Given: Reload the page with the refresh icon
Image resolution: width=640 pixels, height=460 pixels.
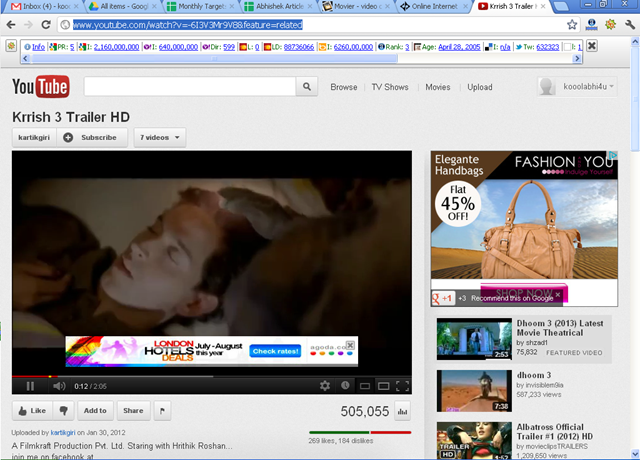Looking at the screenshot, I should click(x=46, y=25).
